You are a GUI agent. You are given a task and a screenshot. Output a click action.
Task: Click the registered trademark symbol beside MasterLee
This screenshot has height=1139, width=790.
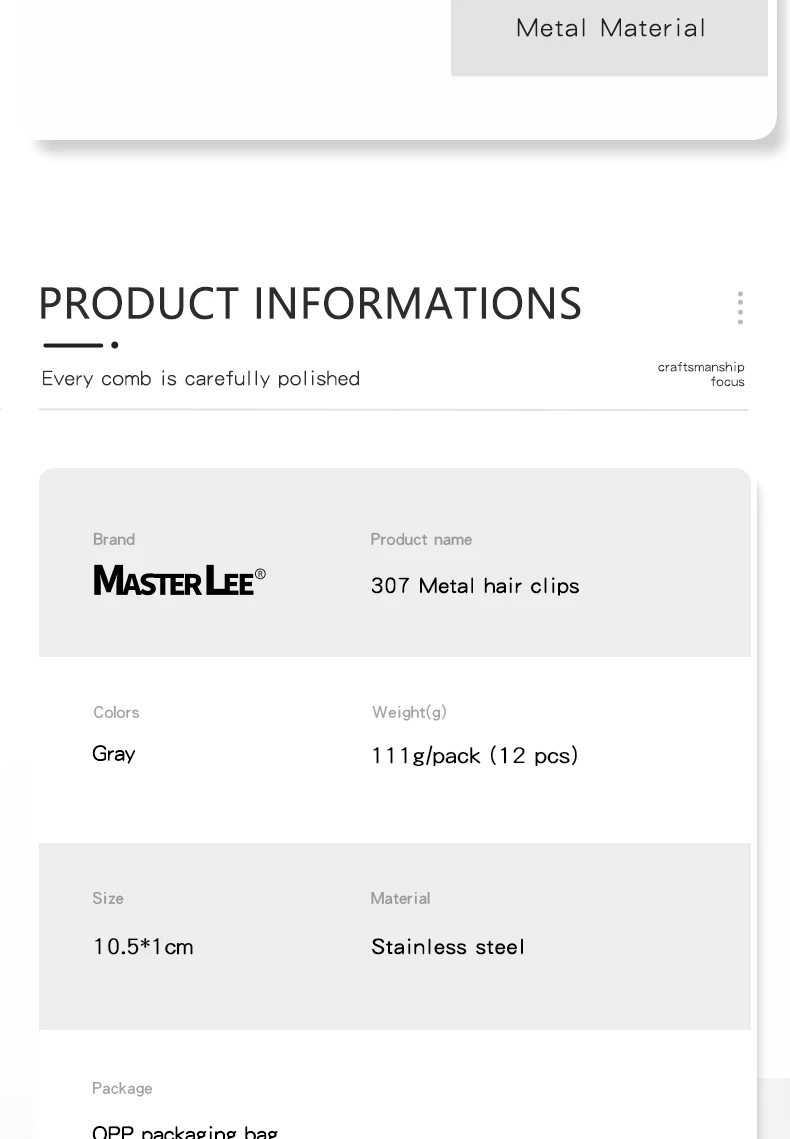coord(260,574)
